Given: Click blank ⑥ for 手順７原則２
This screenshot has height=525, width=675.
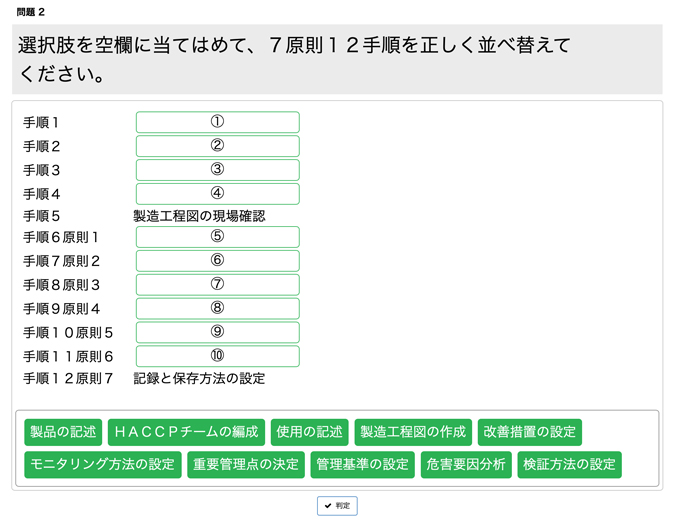Looking at the screenshot, I should 217,261.
